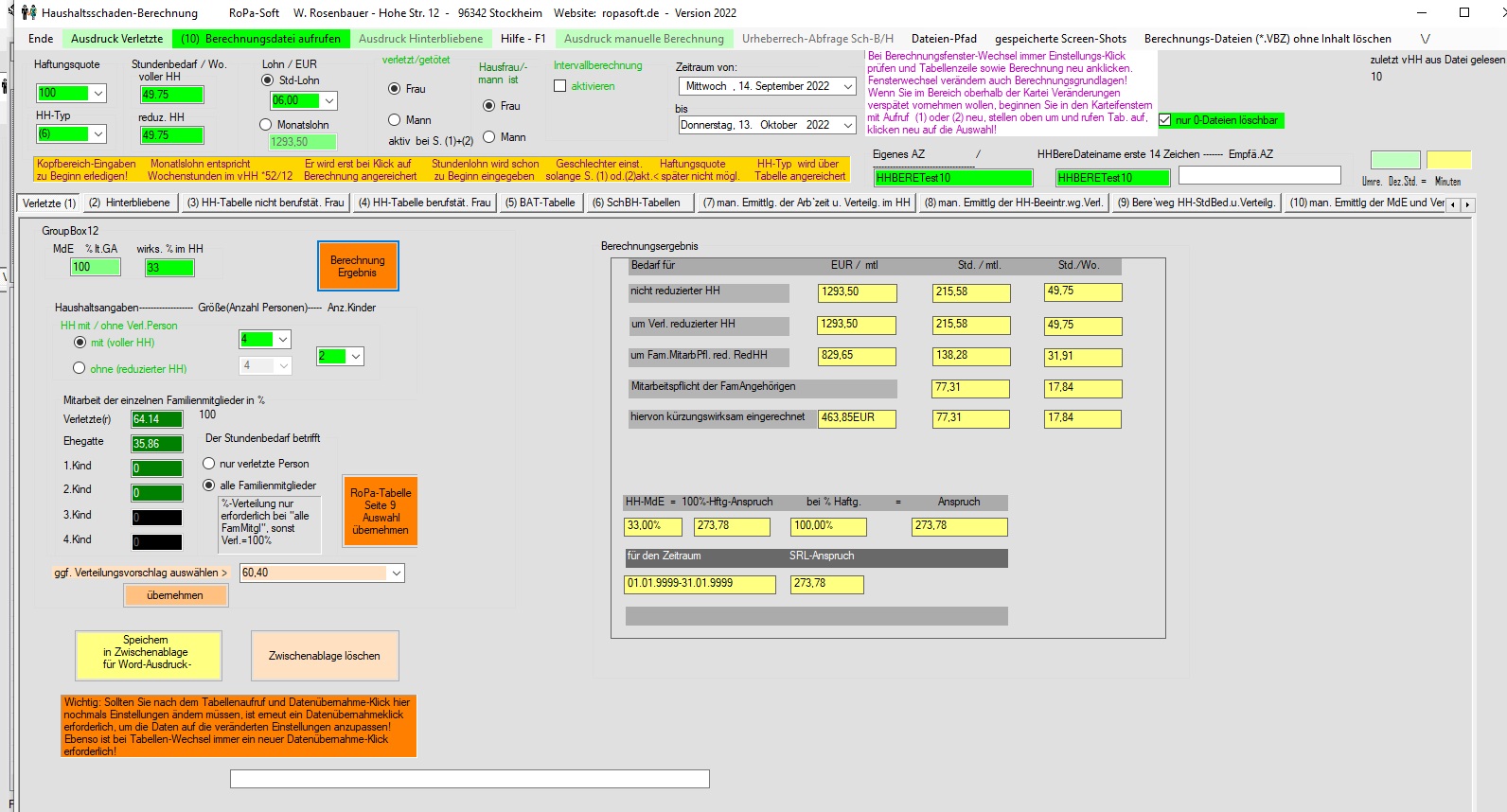Open the 'Hilfe - F1' menu
The width and height of the screenshot is (1507, 812).
[523, 39]
